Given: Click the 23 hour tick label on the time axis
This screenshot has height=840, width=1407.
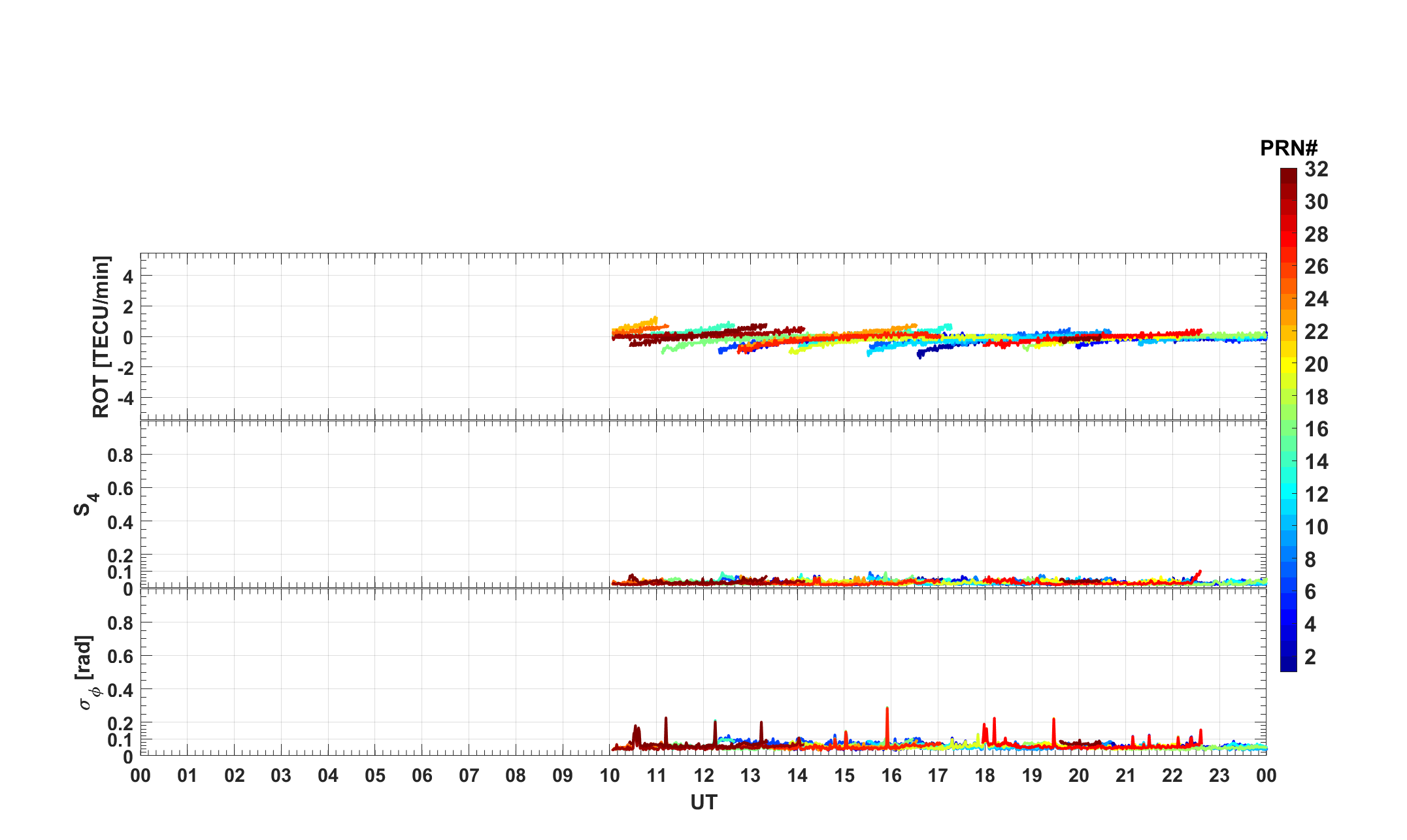Looking at the screenshot, I should coord(1219,776).
